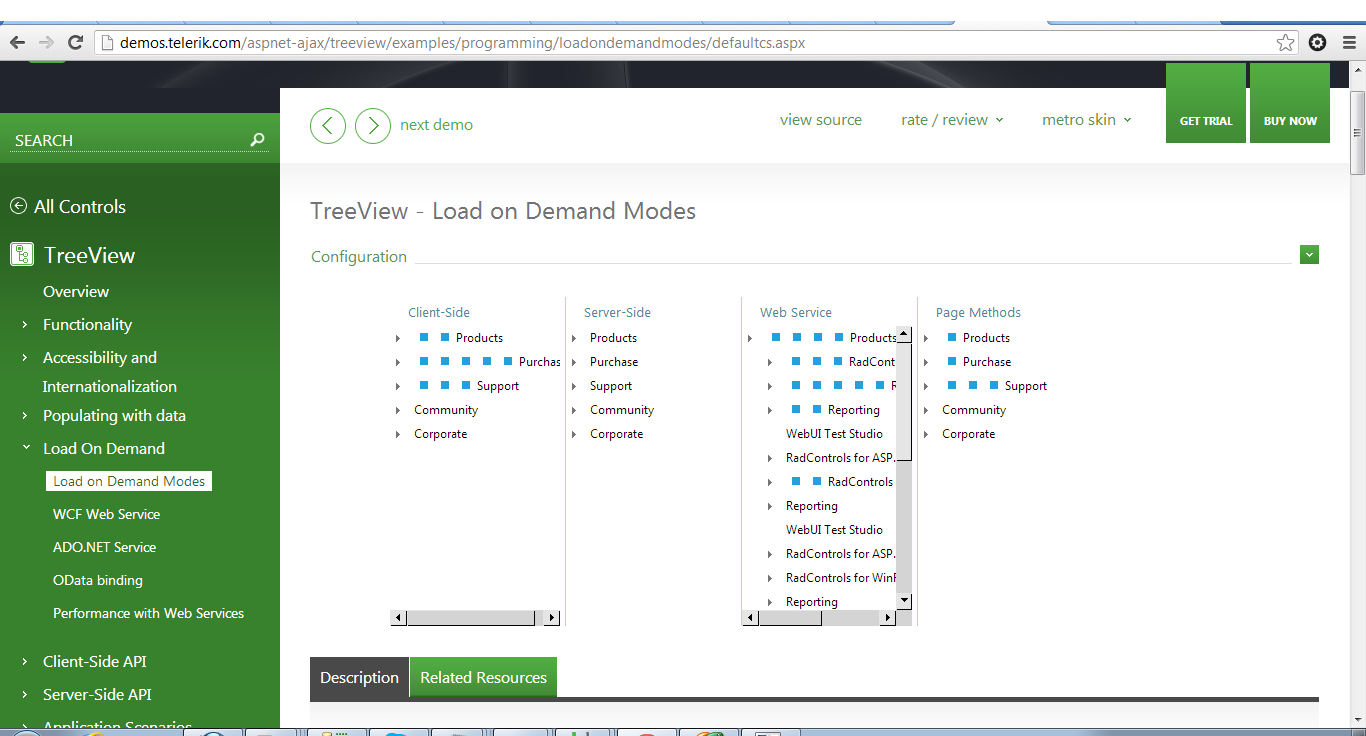Expand the Products node arrow in the Server-Side tree
This screenshot has width=1366, height=736.
(574, 338)
